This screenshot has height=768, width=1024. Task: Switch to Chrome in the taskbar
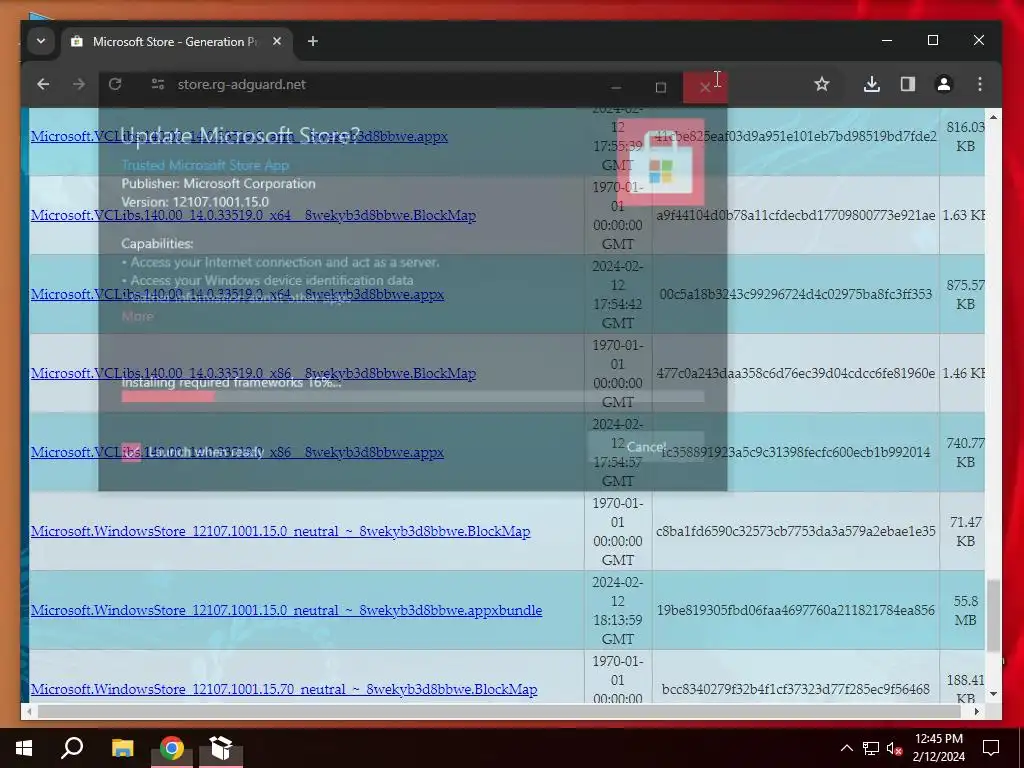click(x=172, y=748)
